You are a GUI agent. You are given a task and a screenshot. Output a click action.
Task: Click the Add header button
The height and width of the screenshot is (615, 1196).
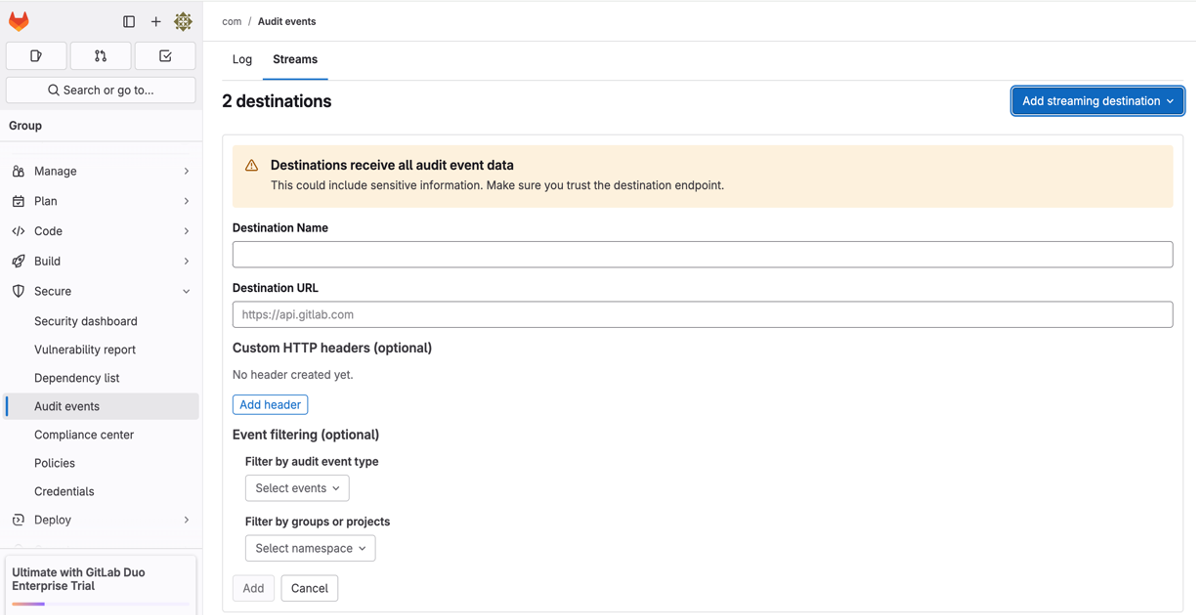270,405
